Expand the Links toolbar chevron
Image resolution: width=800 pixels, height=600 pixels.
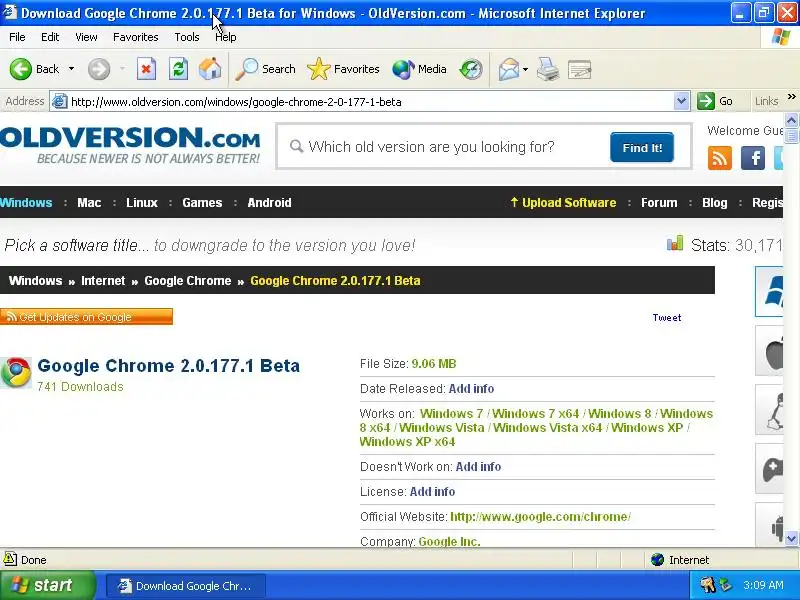pyautogui.click(x=791, y=97)
